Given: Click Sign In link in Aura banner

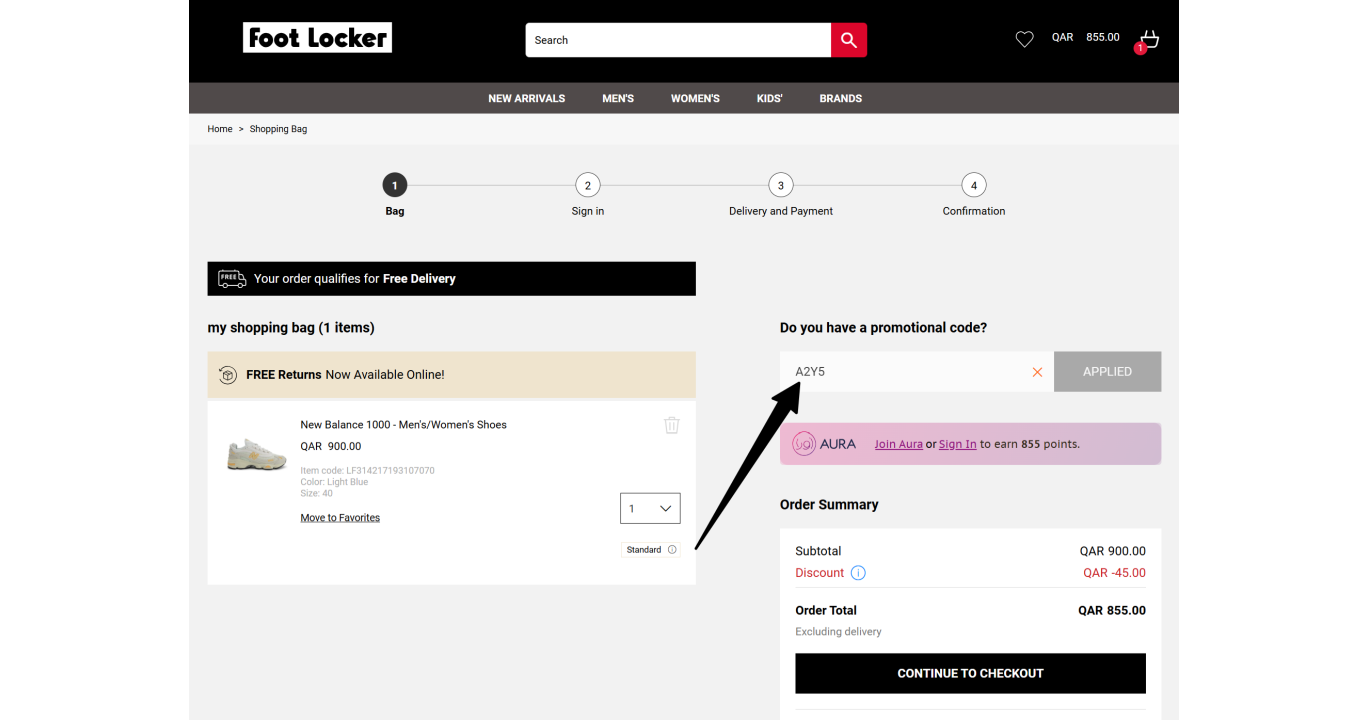Looking at the screenshot, I should coord(958,444).
